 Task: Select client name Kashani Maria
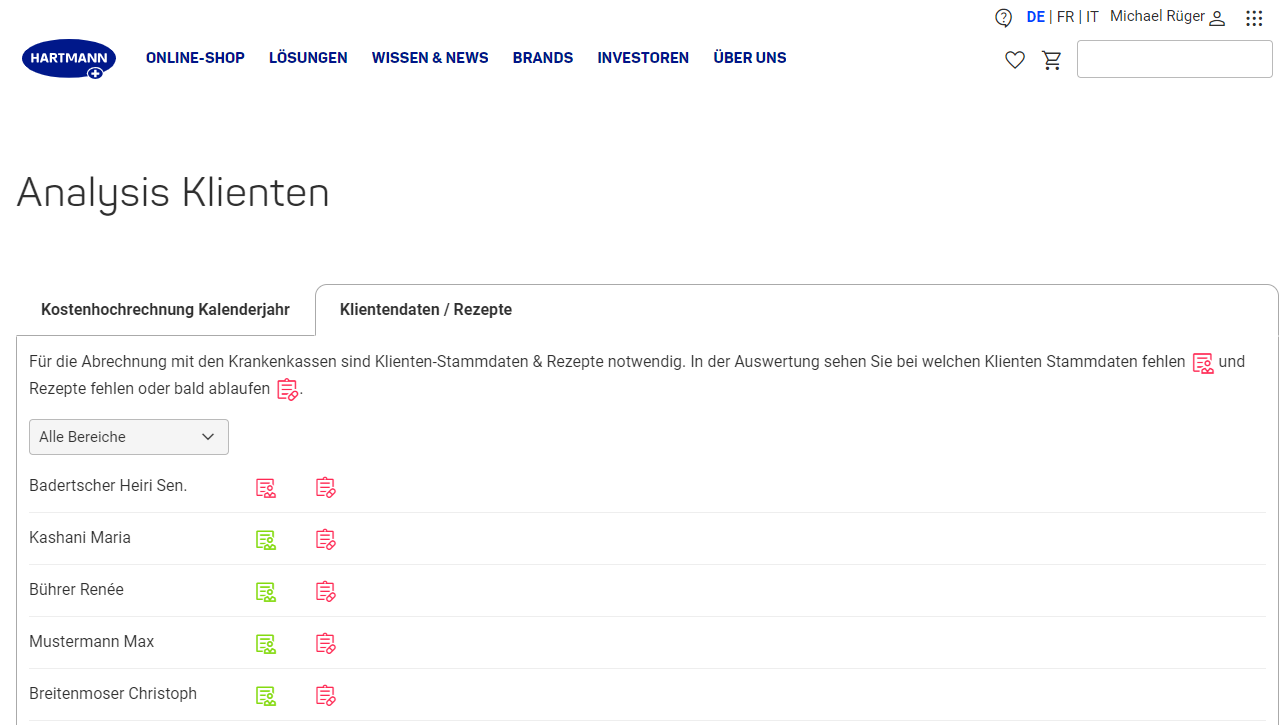coord(80,538)
